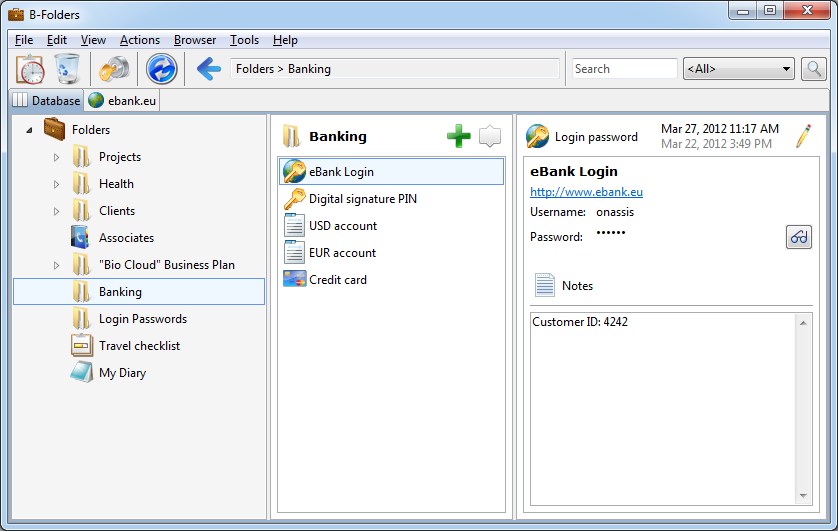Click the gray badge icon beside plus
838x531 pixels.
click(x=490, y=136)
